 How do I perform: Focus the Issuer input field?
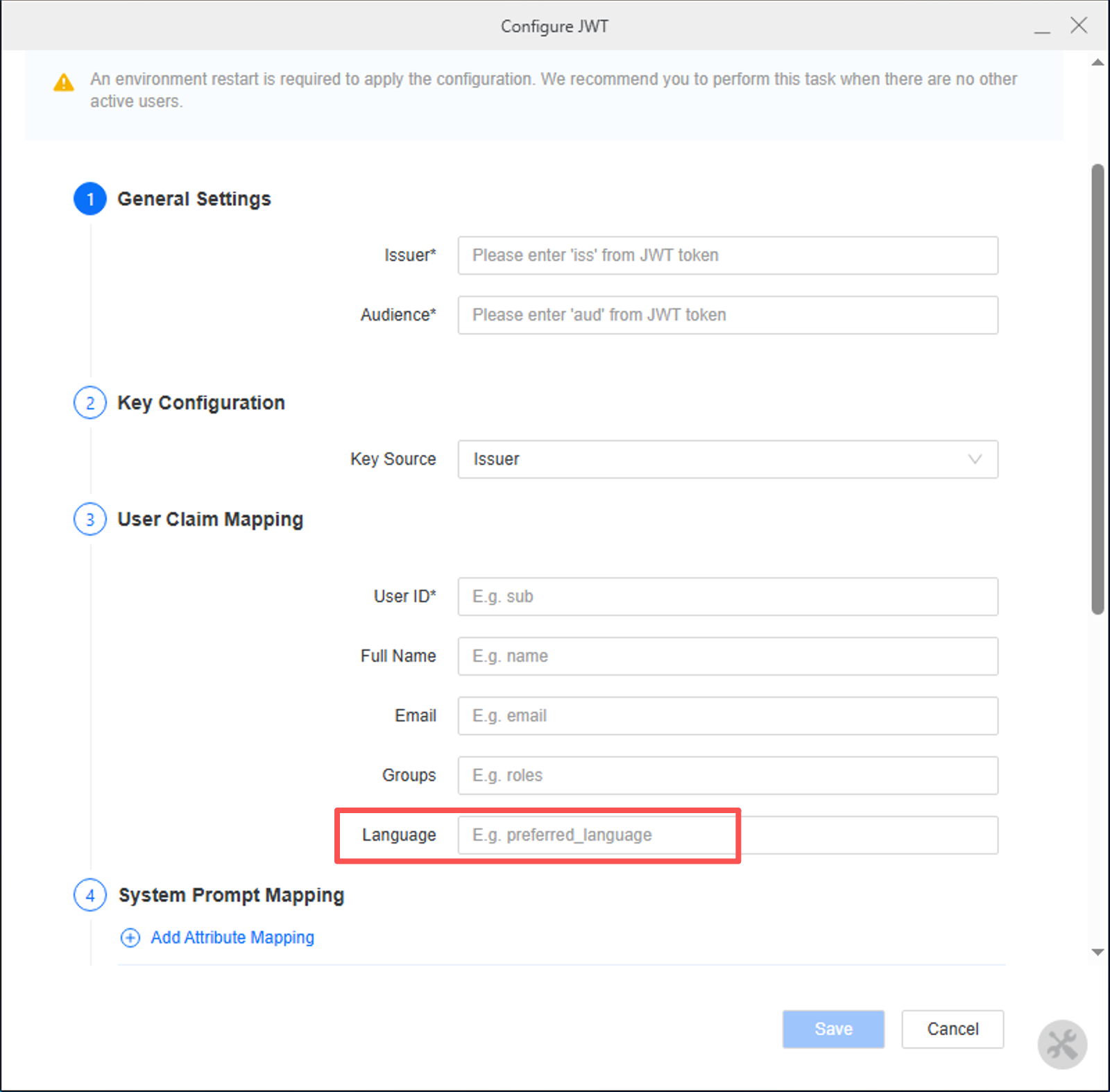(x=728, y=255)
